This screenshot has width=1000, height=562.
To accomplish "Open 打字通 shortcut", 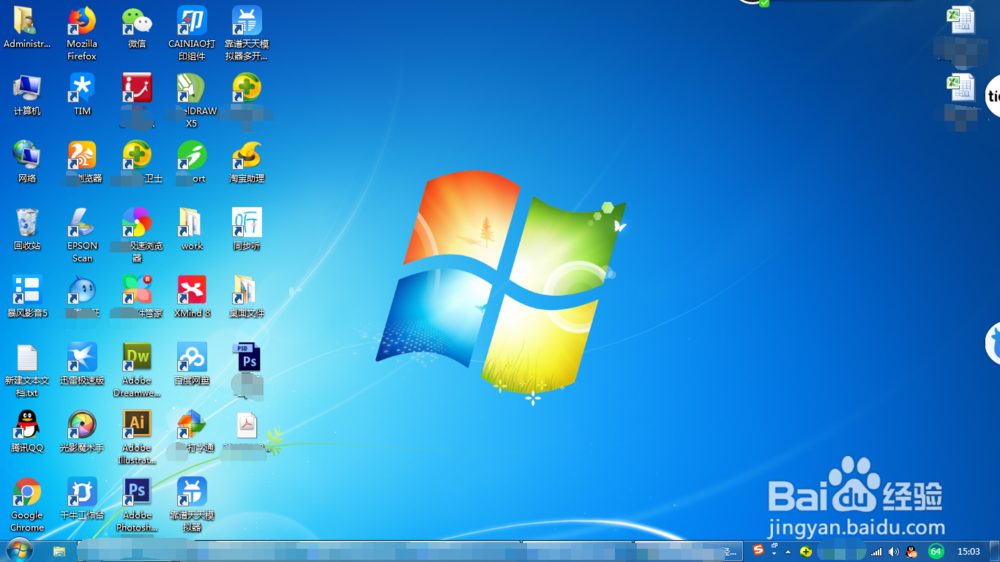I will [191, 431].
